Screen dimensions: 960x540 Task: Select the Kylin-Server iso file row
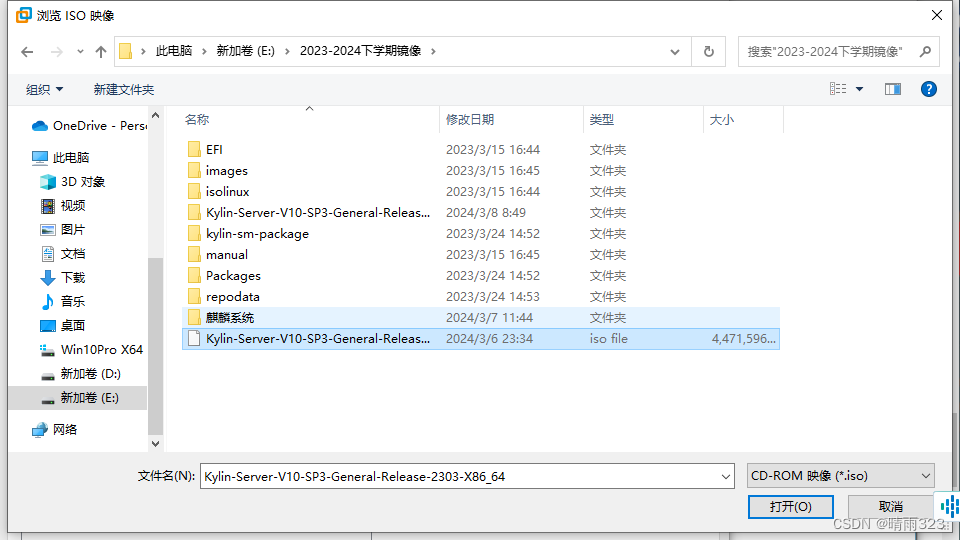click(481, 339)
